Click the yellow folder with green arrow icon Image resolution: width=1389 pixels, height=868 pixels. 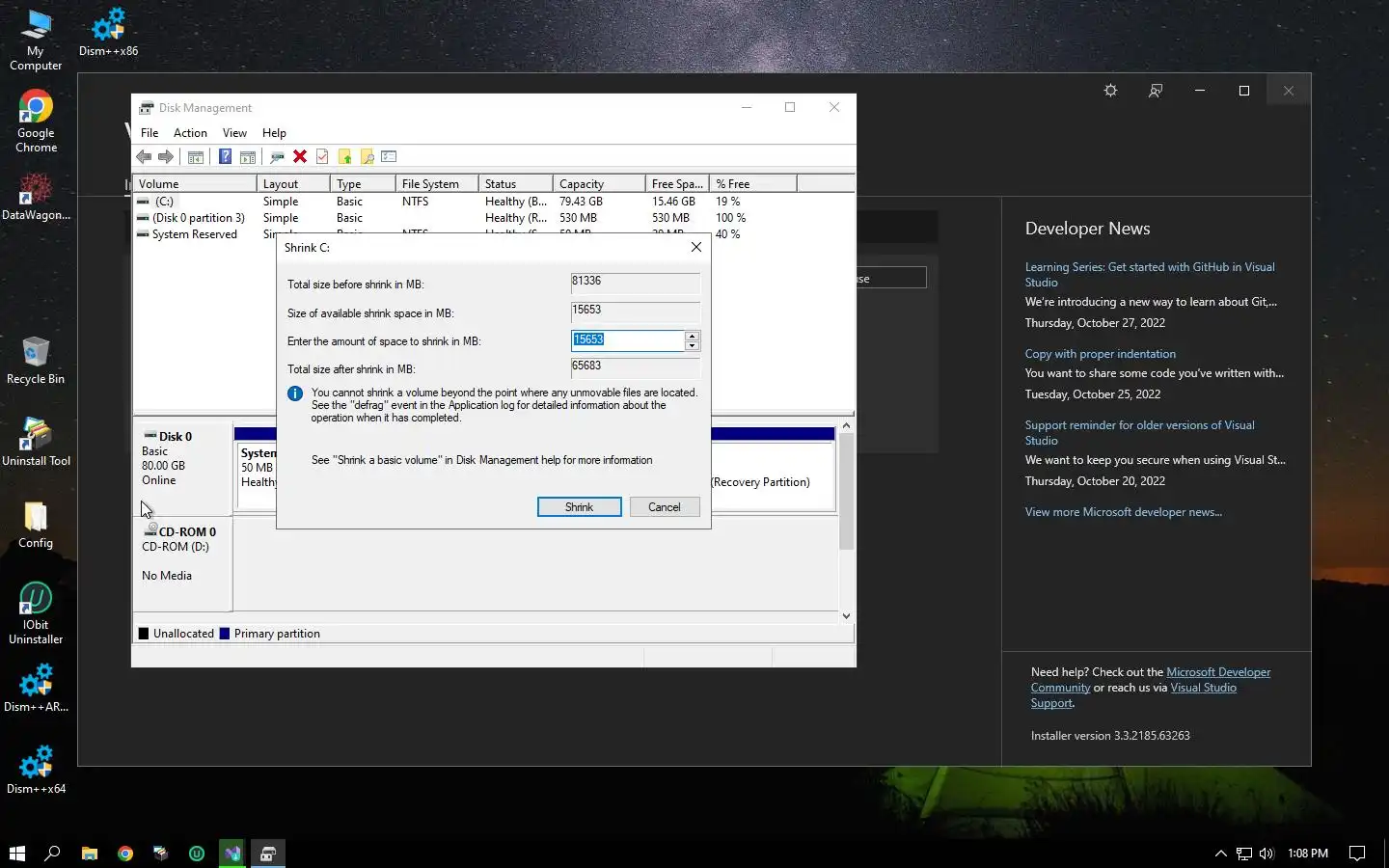point(344,156)
